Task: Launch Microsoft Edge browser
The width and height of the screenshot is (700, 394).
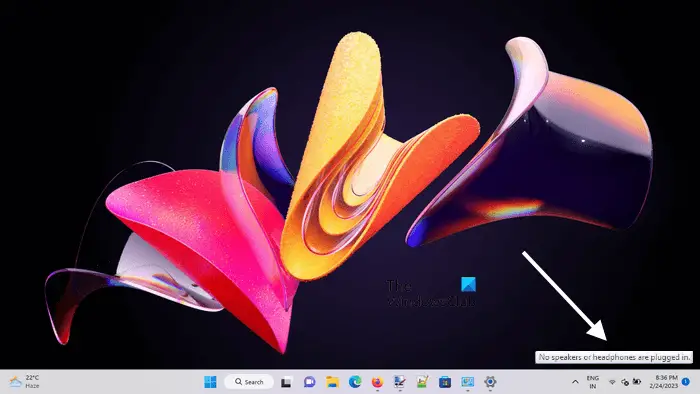Action: point(355,382)
